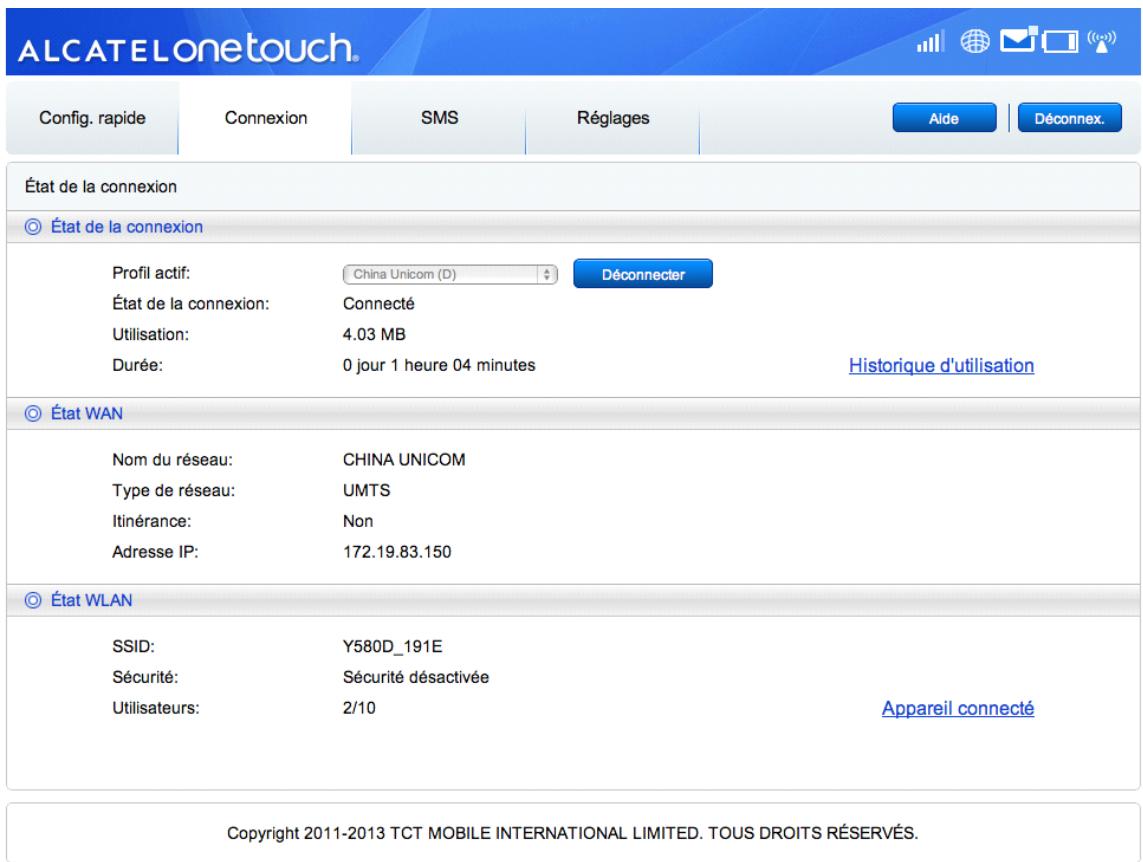Click the Utilisation: label

(x=151, y=334)
